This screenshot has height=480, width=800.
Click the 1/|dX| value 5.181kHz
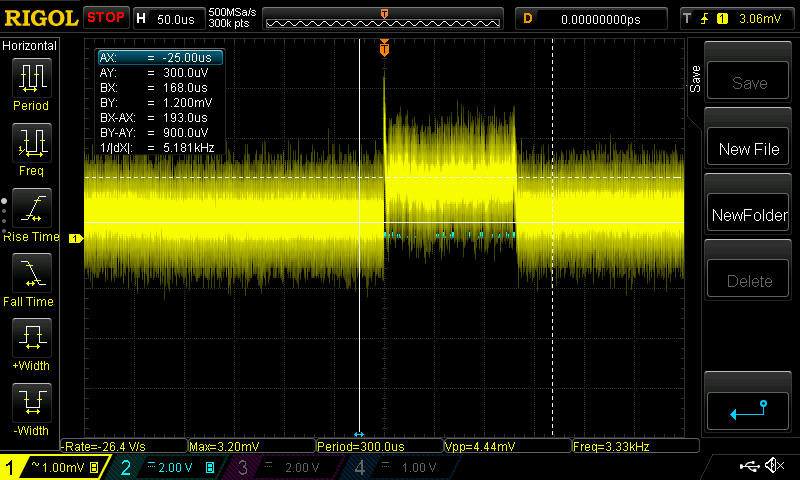coord(188,147)
